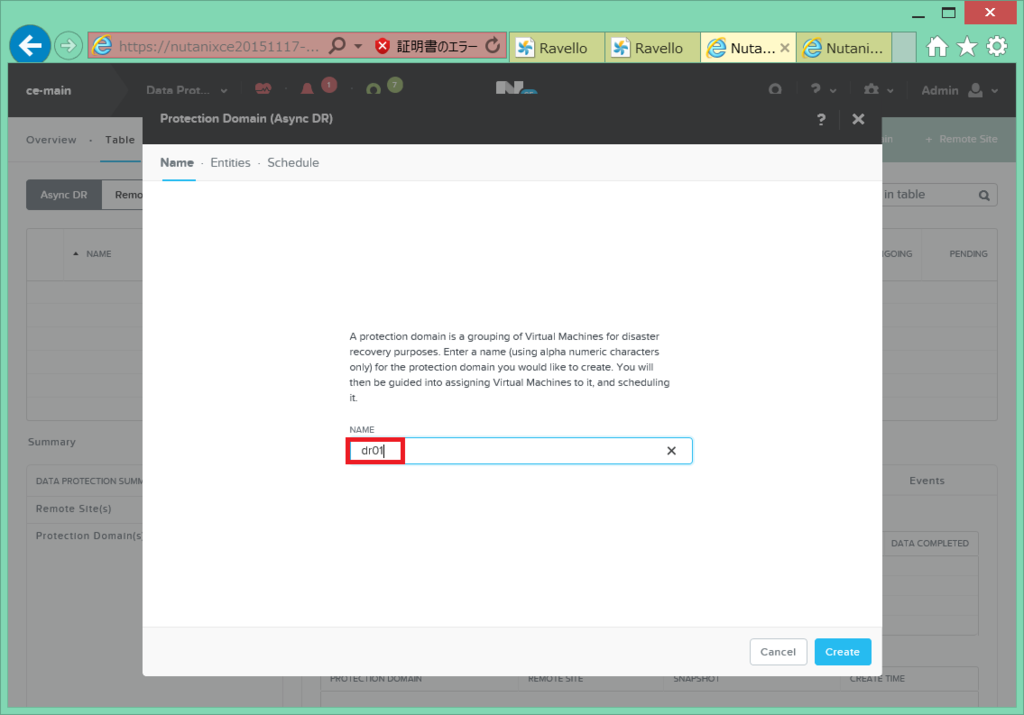Switch to the first Ravello tab
The width and height of the screenshot is (1024, 715).
[556, 48]
